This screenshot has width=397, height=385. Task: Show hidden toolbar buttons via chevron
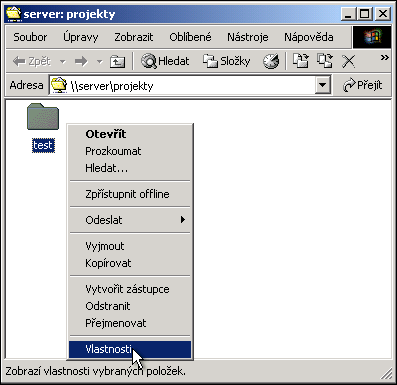pyautogui.click(x=385, y=58)
